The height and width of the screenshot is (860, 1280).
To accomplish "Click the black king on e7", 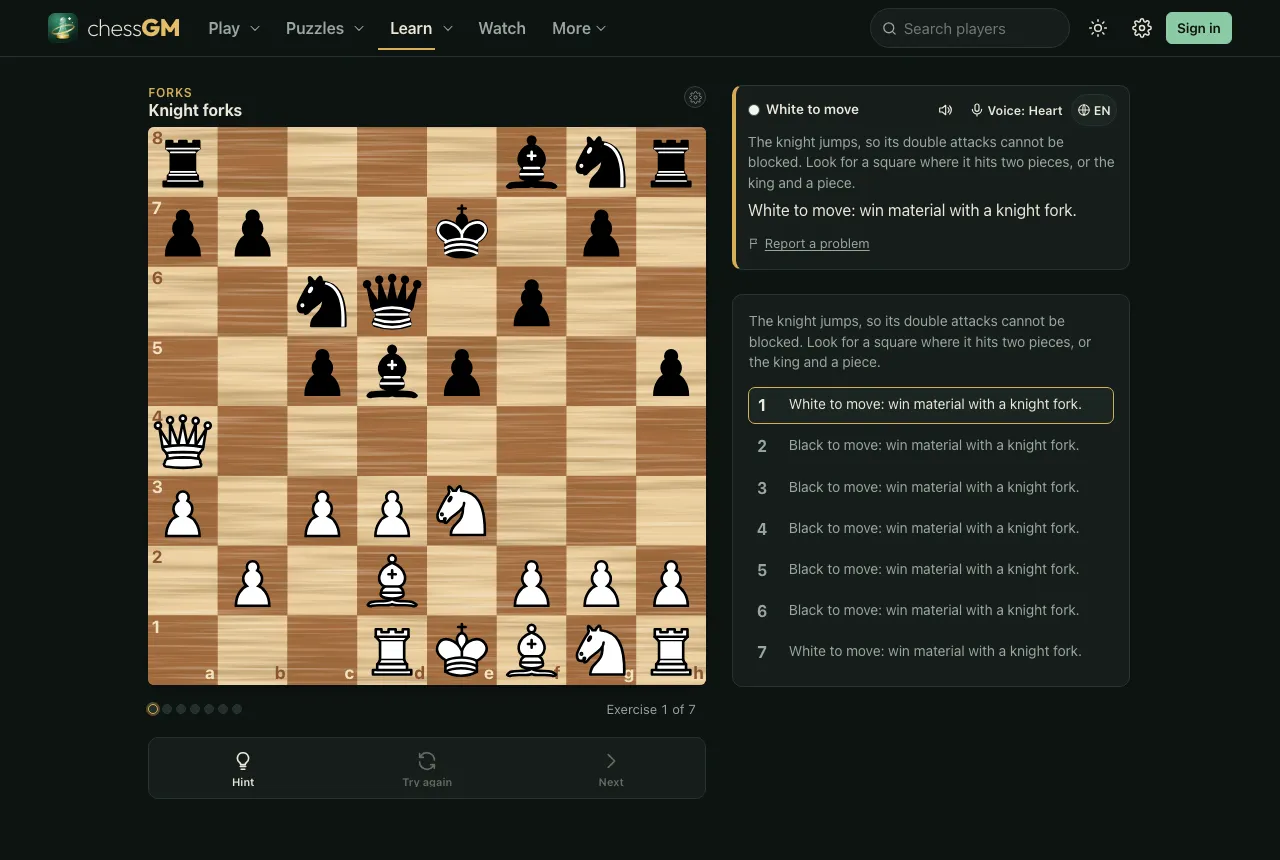I will 462,231.
